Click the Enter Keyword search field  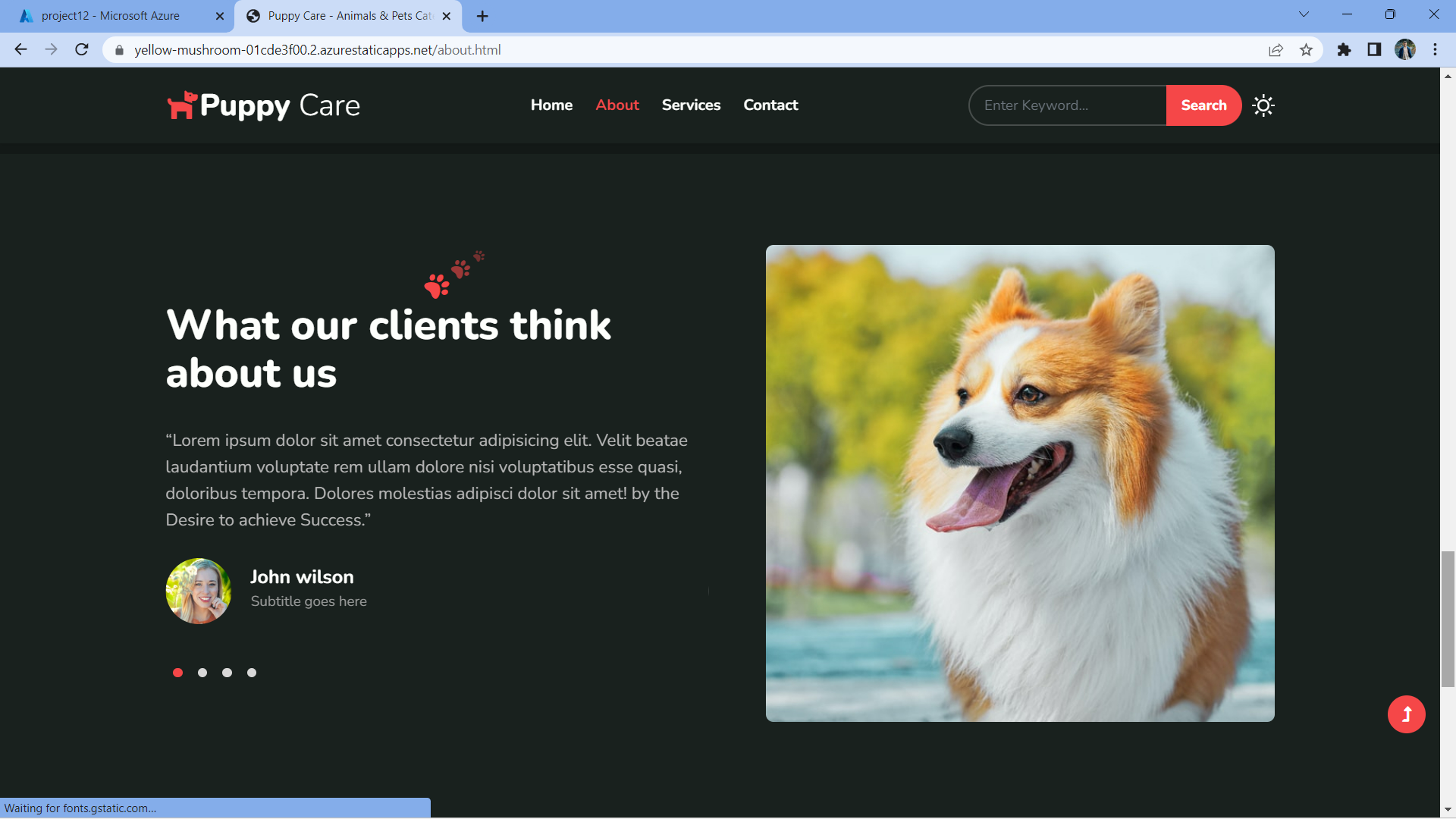click(1068, 105)
